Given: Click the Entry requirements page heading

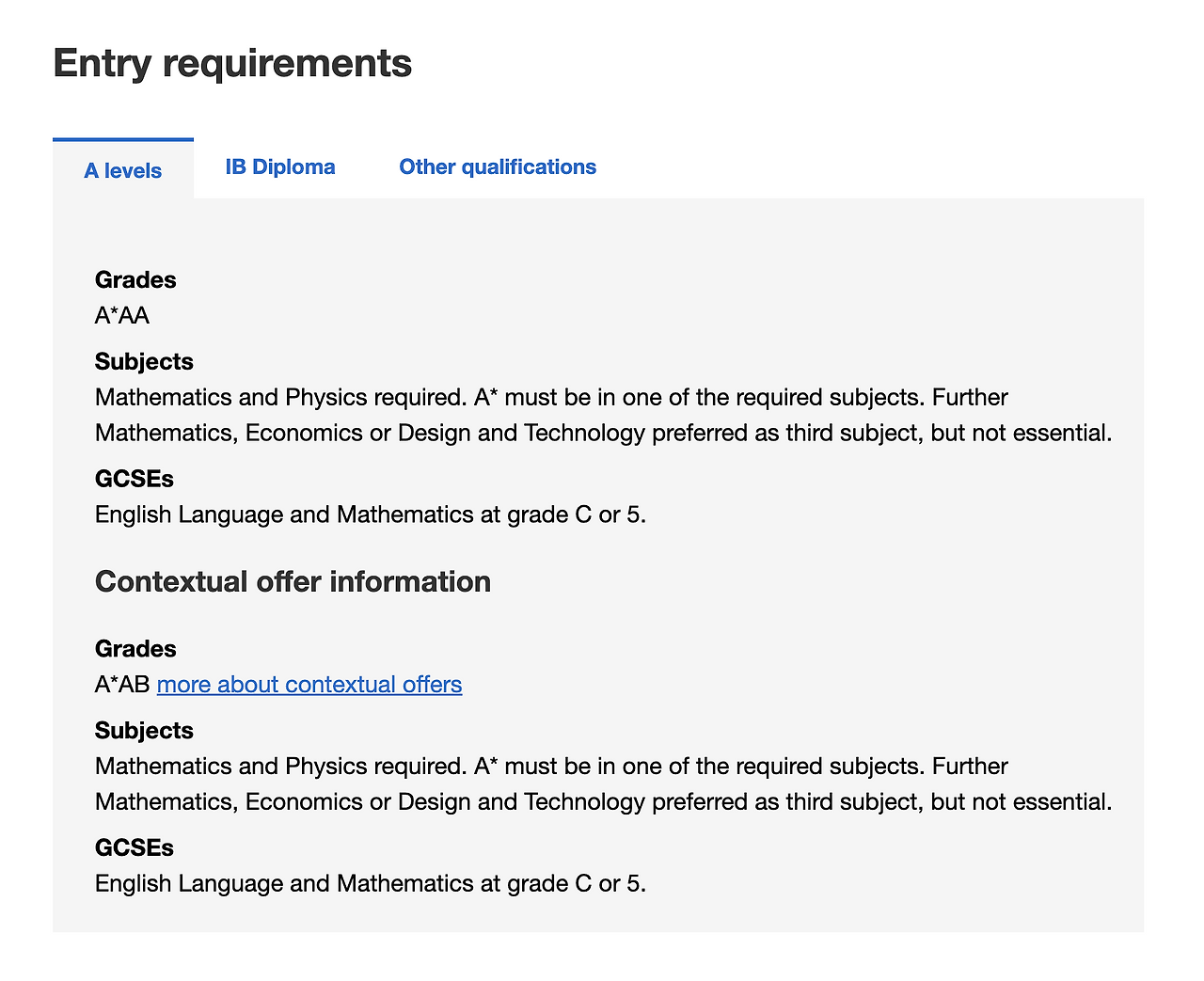Looking at the screenshot, I should 232,63.
